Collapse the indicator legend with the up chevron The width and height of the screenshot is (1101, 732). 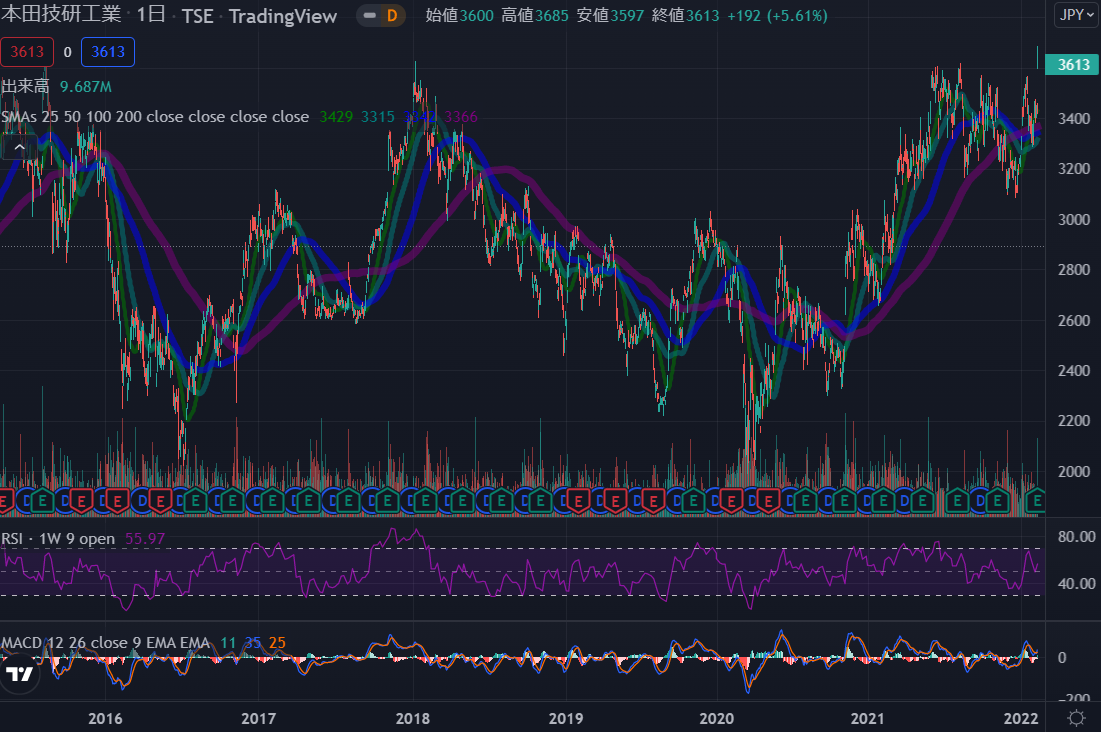pos(20,148)
